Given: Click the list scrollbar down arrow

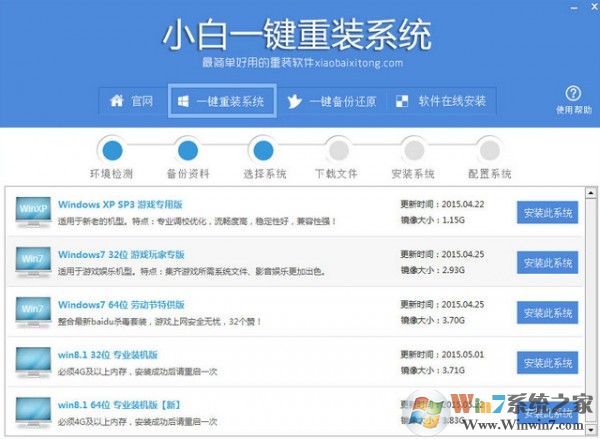Looking at the screenshot, I should 591,430.
